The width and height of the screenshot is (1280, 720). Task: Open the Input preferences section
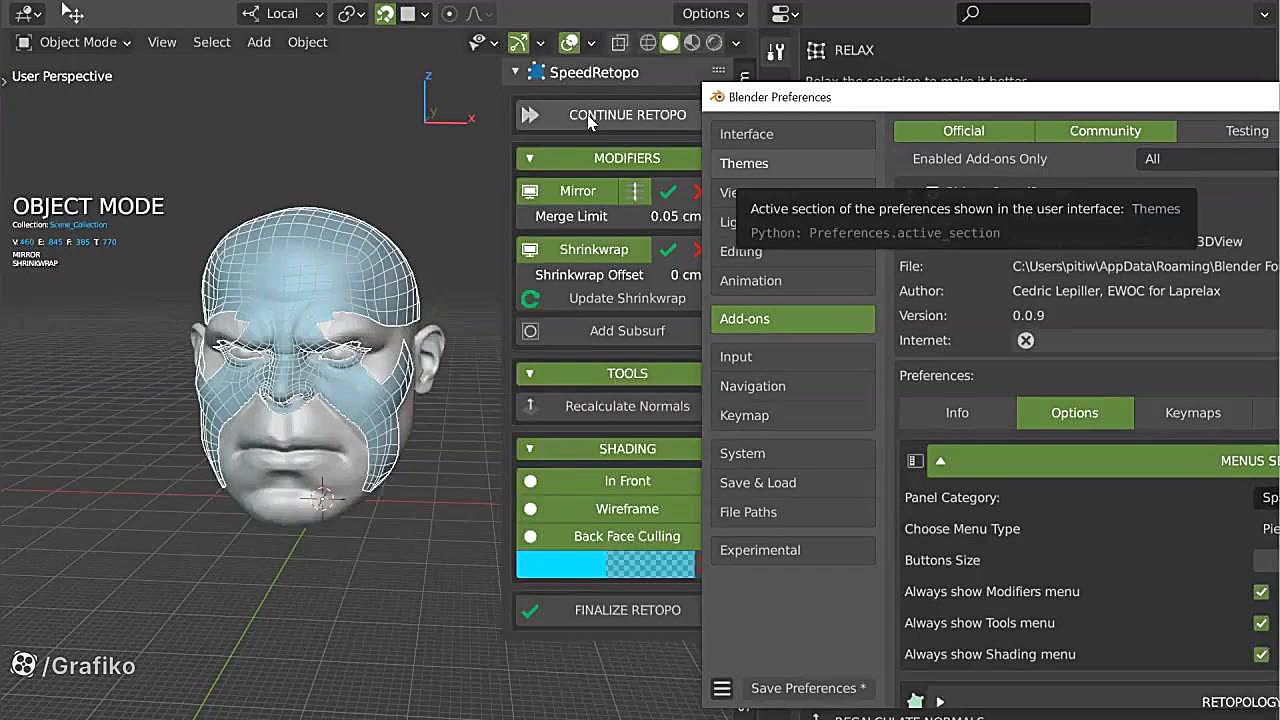tap(793, 357)
